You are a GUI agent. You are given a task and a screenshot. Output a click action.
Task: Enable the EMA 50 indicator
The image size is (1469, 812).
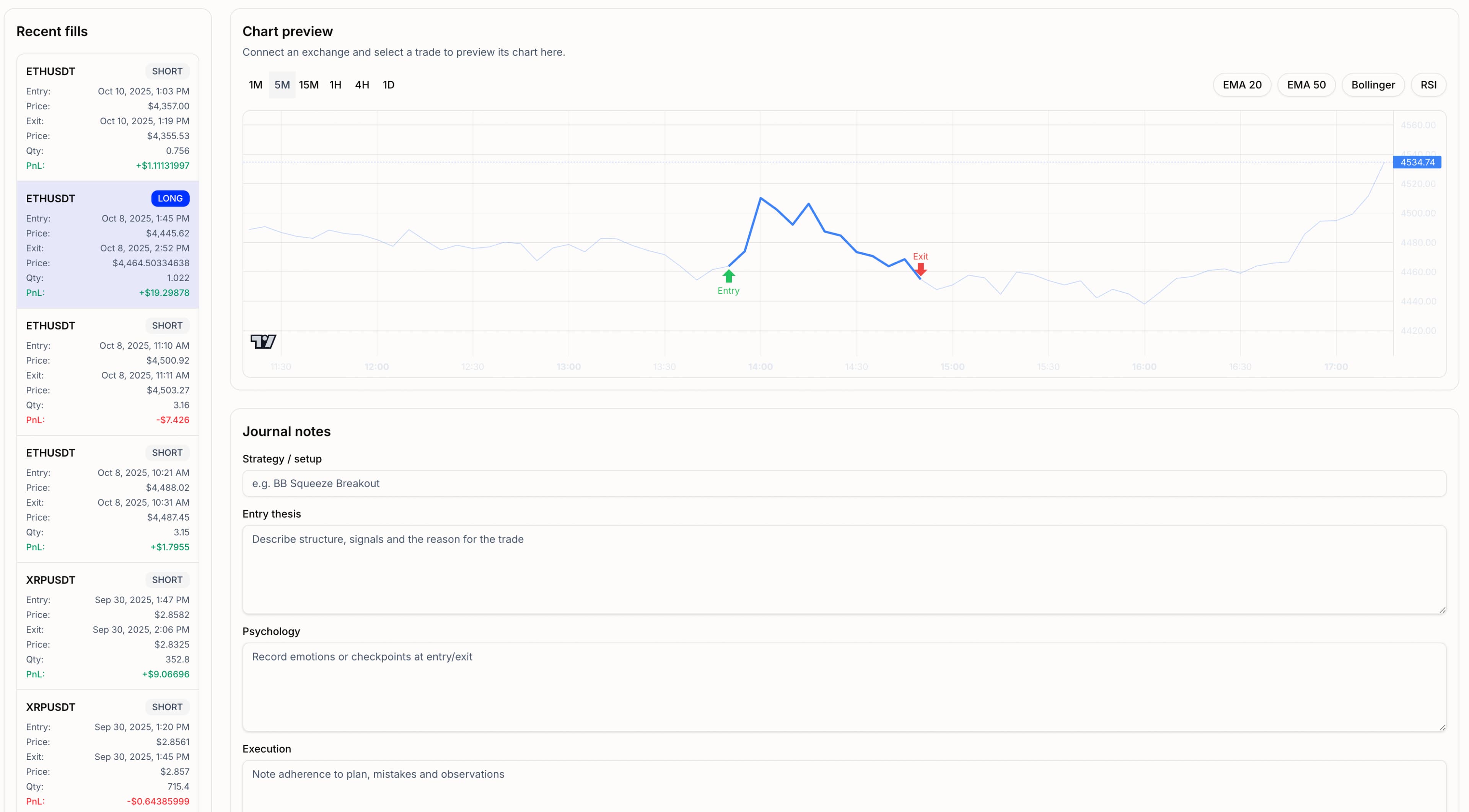[x=1306, y=85]
